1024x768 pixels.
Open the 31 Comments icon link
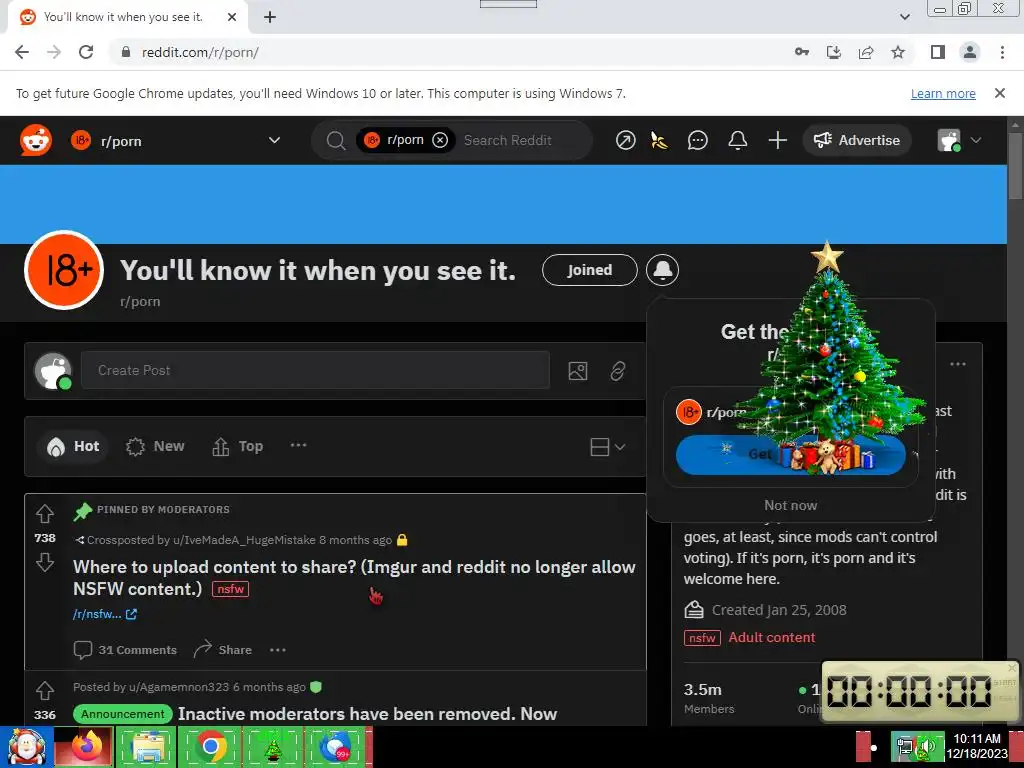125,650
